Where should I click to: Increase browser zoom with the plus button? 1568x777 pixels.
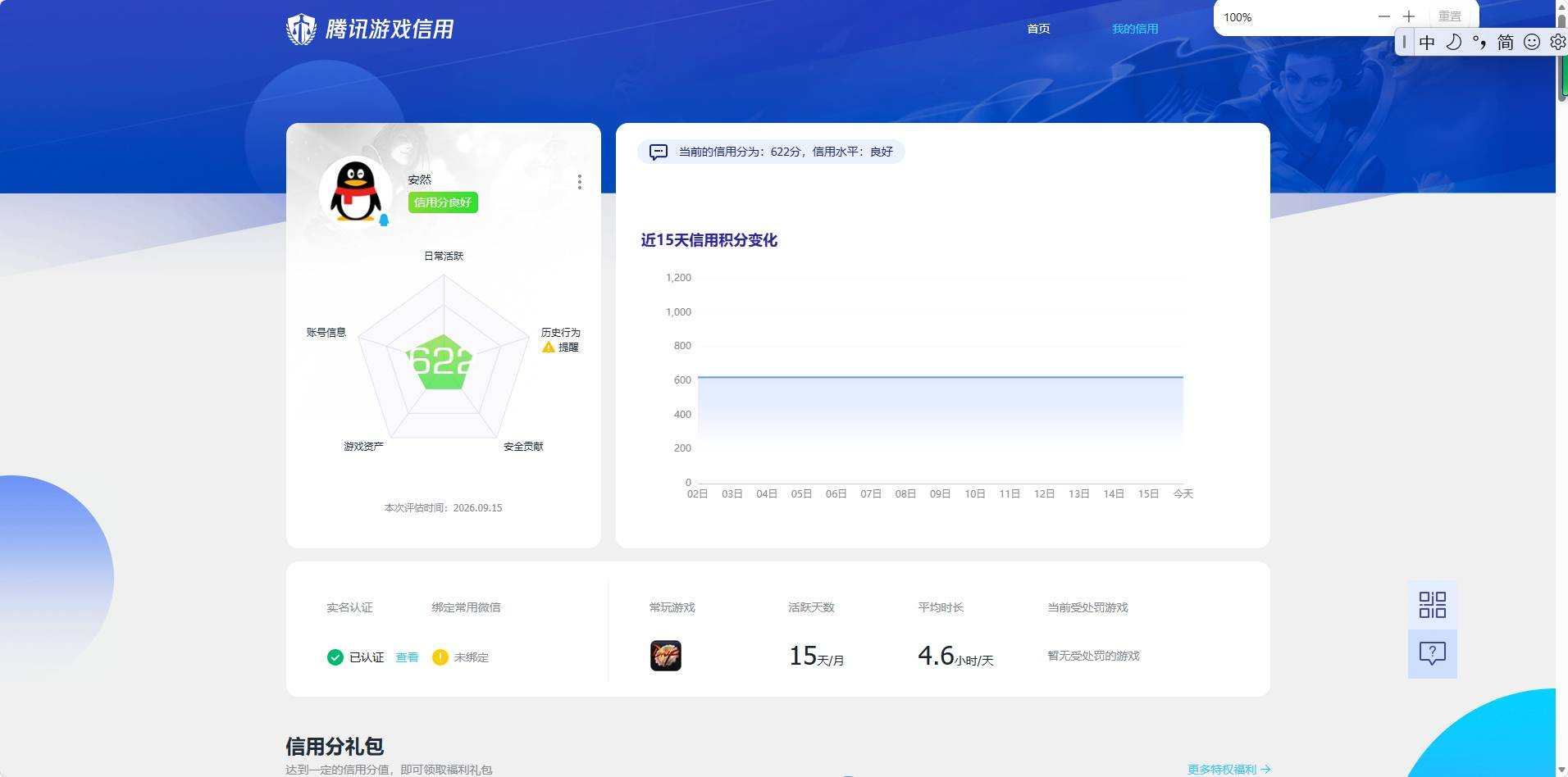(1409, 16)
